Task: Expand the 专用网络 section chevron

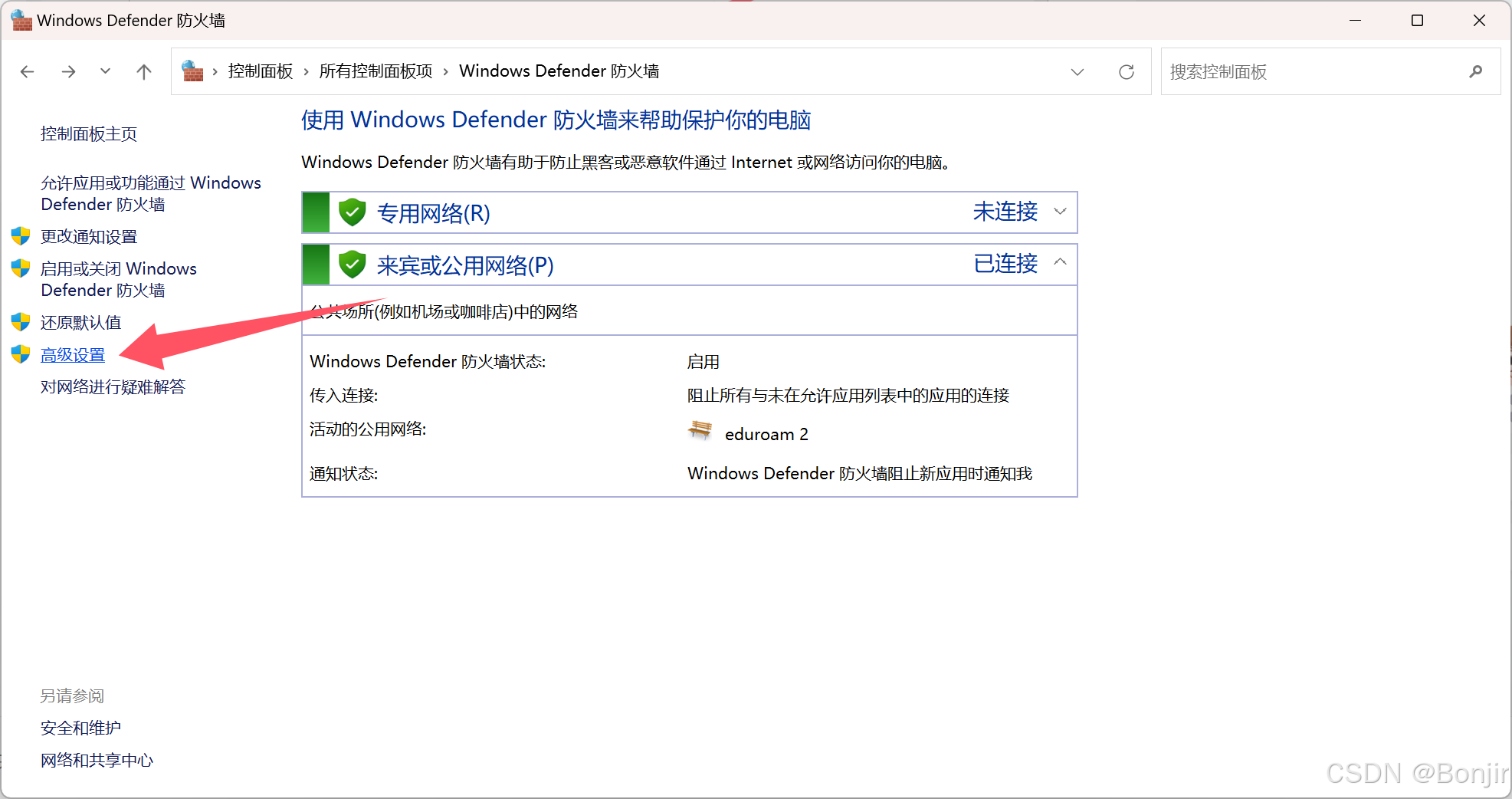Action: (x=1061, y=212)
